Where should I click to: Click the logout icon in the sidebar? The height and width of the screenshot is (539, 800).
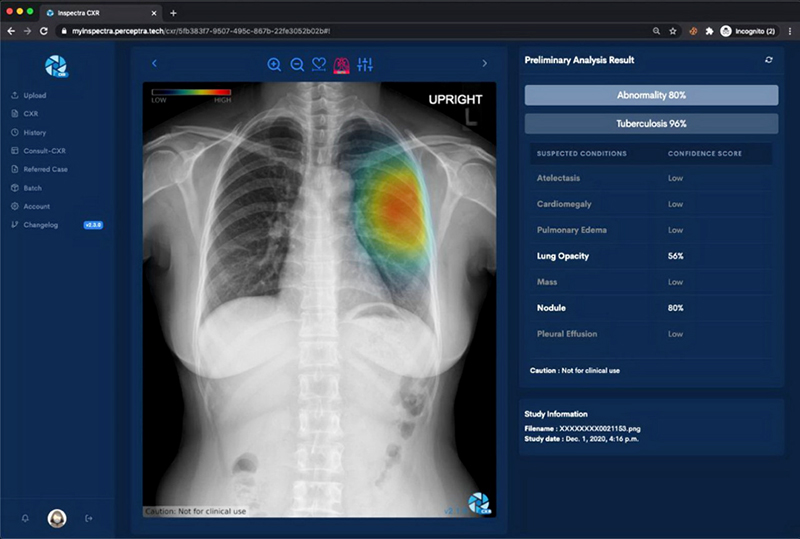tap(89, 518)
